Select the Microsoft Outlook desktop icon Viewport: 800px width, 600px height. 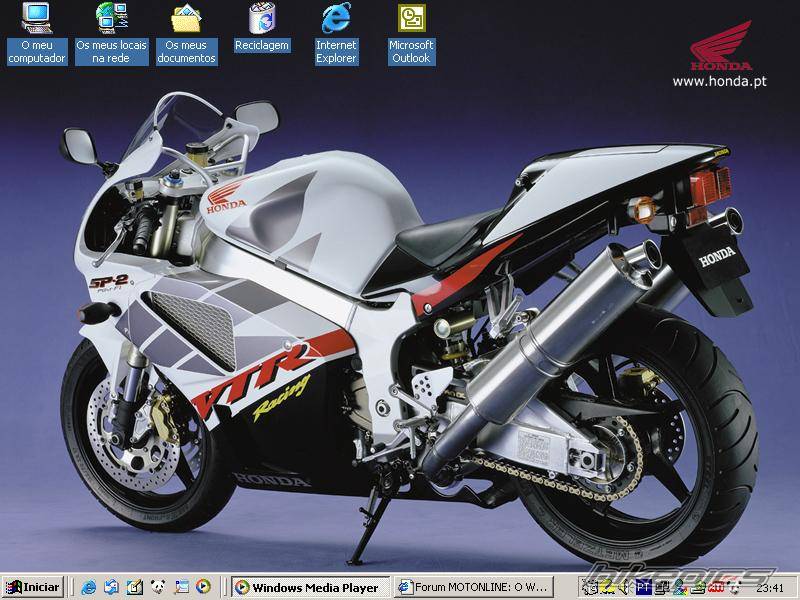[x=411, y=34]
